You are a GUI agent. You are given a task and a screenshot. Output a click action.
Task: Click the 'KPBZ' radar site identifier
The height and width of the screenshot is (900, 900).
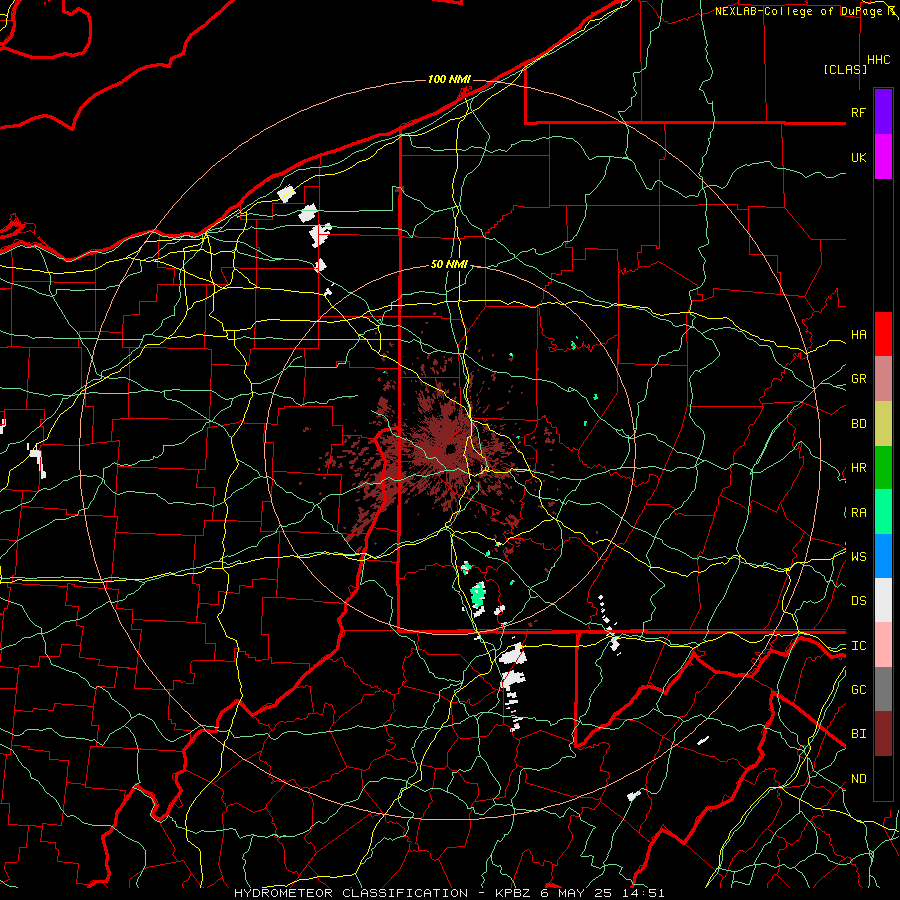coord(514,893)
